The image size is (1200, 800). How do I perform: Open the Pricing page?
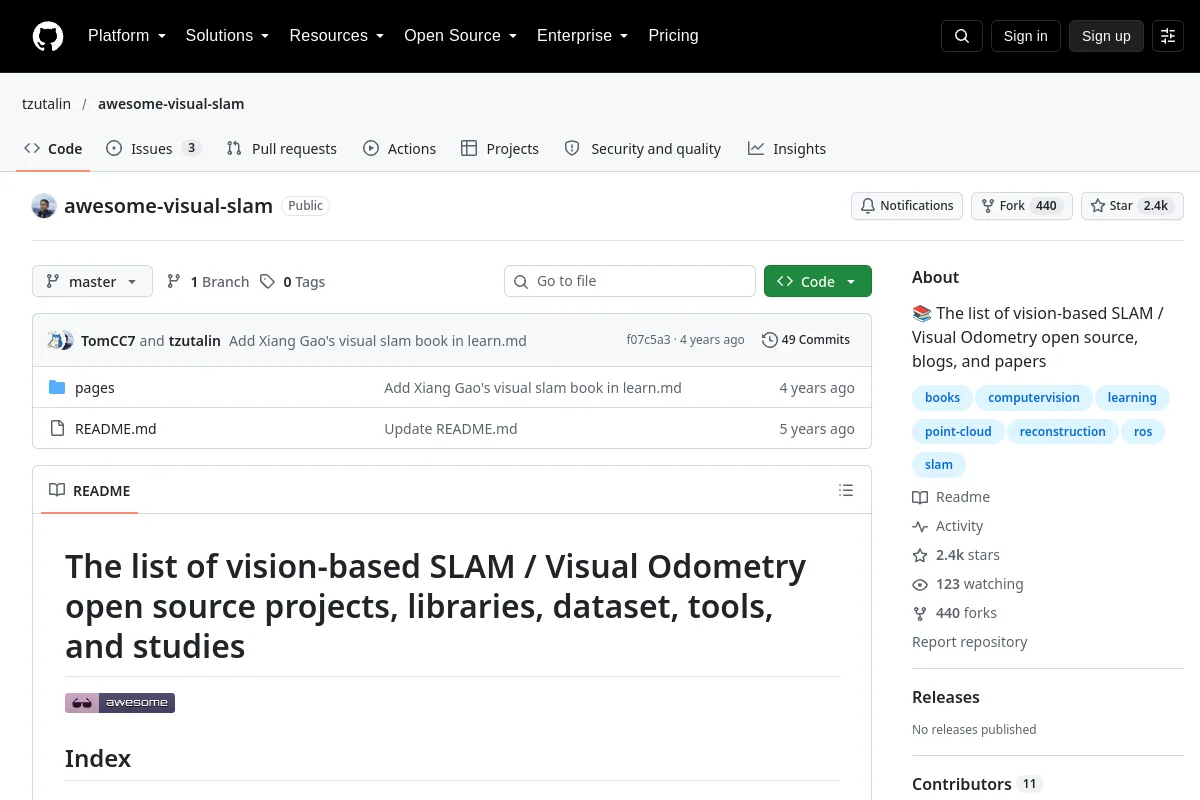point(673,36)
